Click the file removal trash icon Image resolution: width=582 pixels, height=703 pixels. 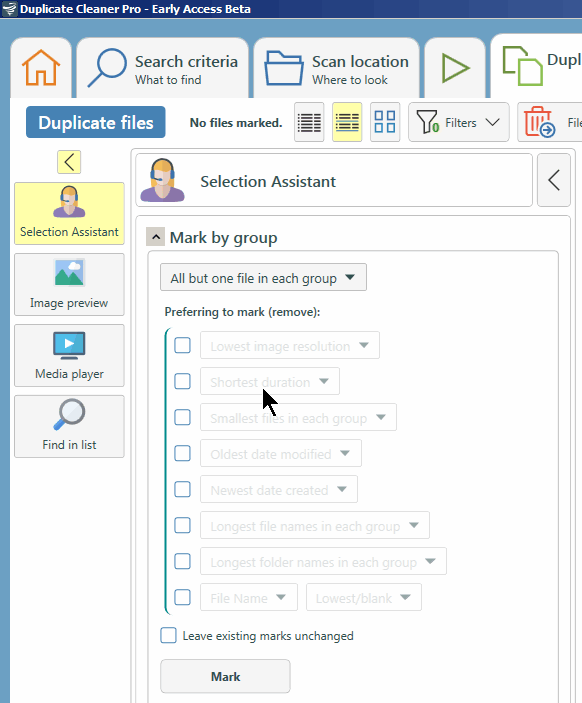point(540,122)
